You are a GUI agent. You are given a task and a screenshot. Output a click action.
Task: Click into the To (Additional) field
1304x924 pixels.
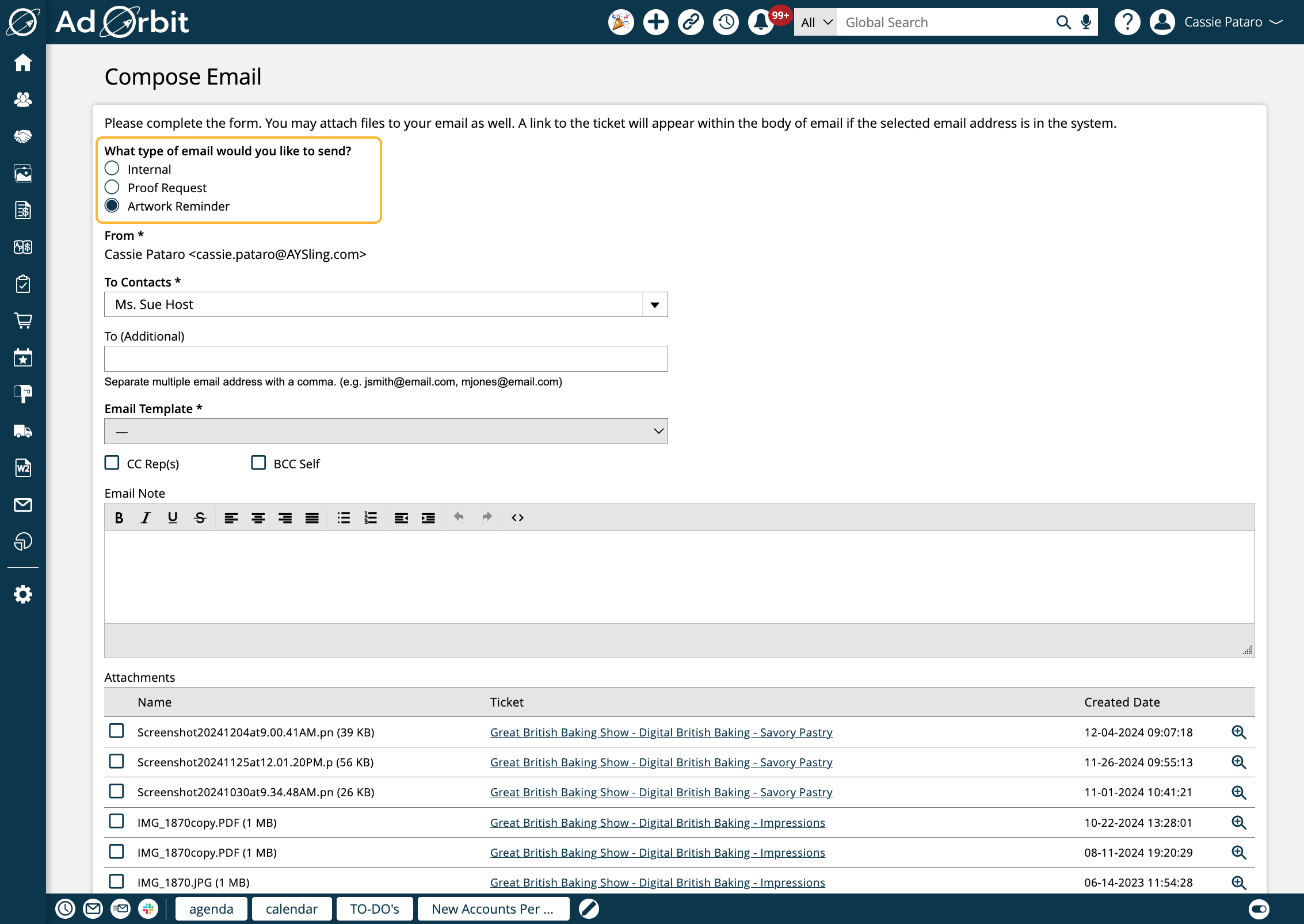click(386, 359)
